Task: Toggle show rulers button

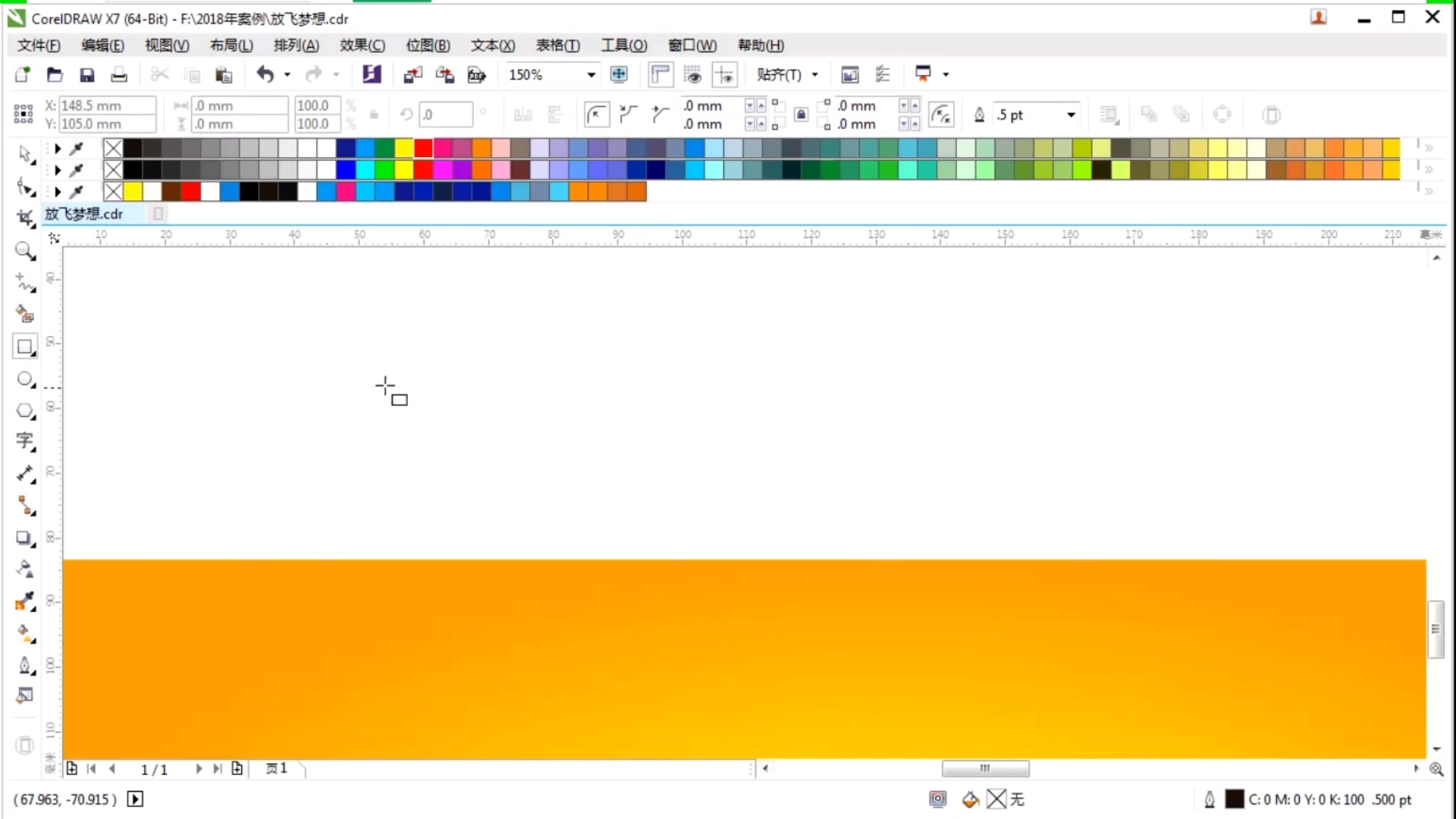Action: pos(661,74)
